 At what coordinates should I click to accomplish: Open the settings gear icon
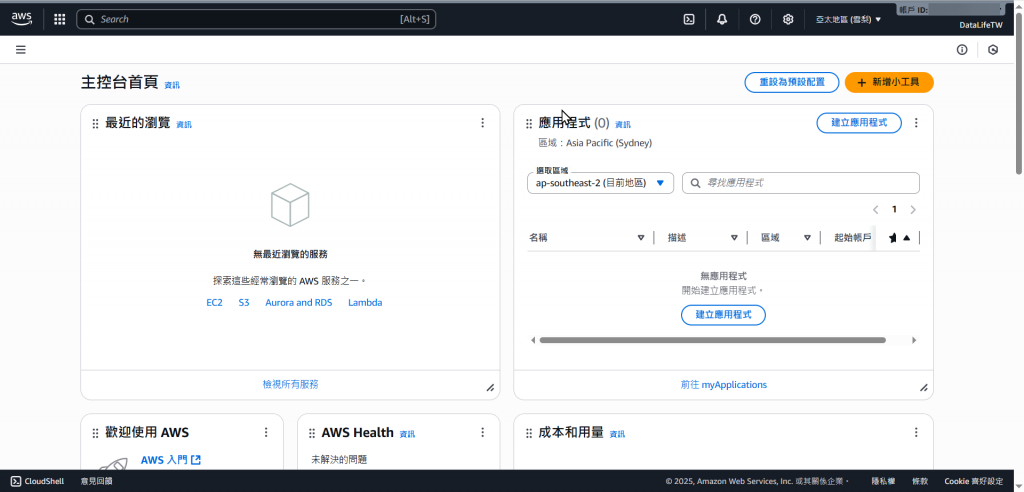(x=788, y=20)
